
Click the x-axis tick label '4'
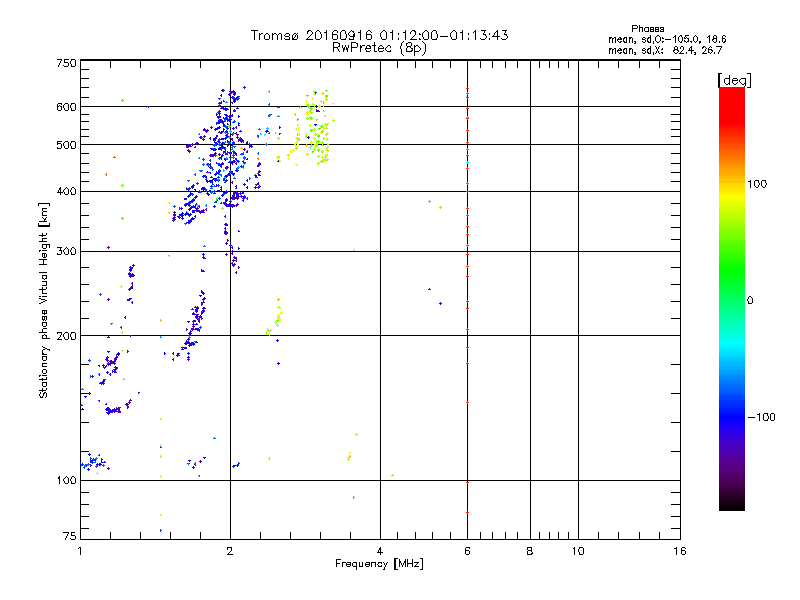tap(380, 551)
